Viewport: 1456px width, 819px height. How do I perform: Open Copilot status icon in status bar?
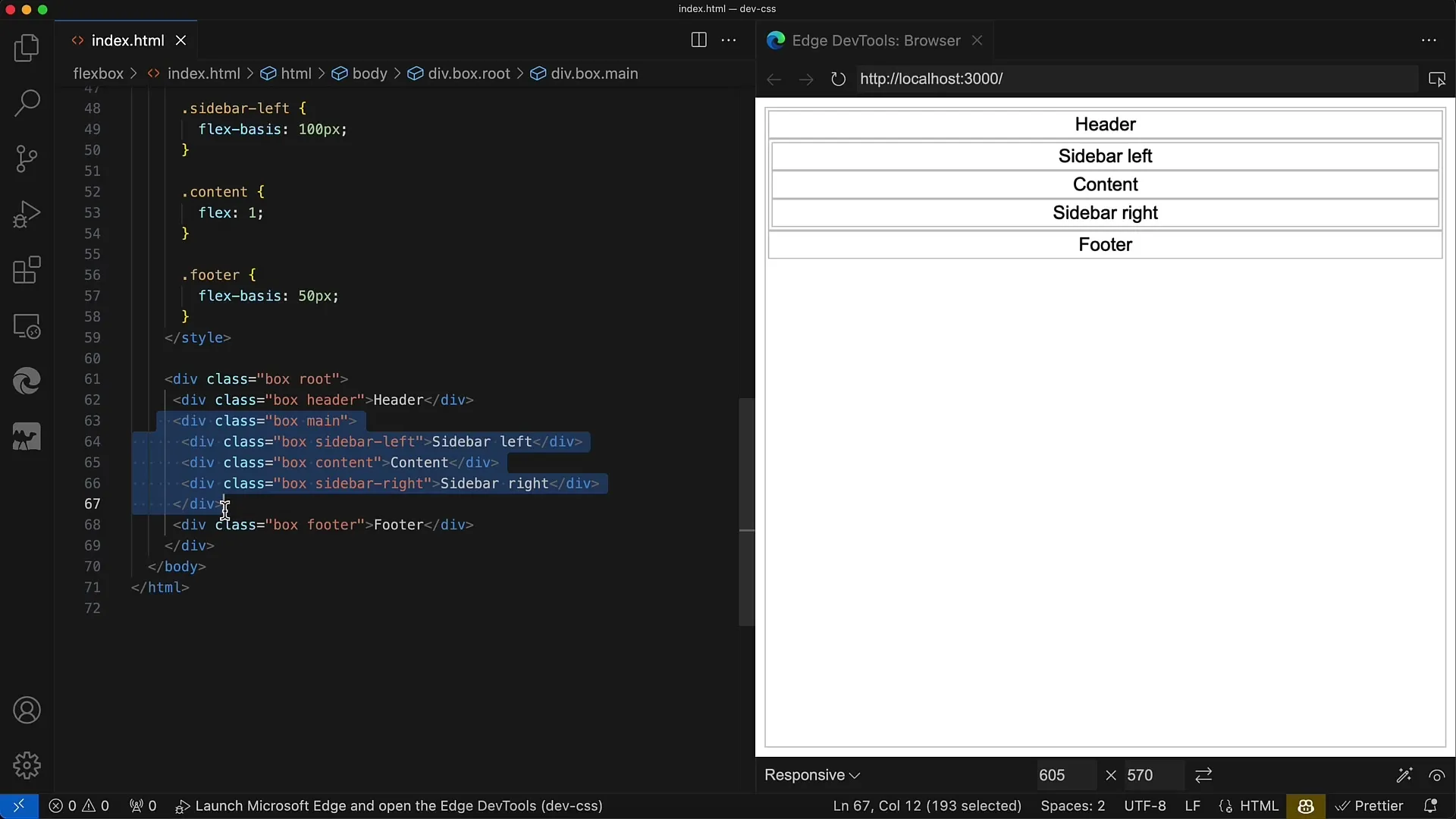tap(1305, 806)
